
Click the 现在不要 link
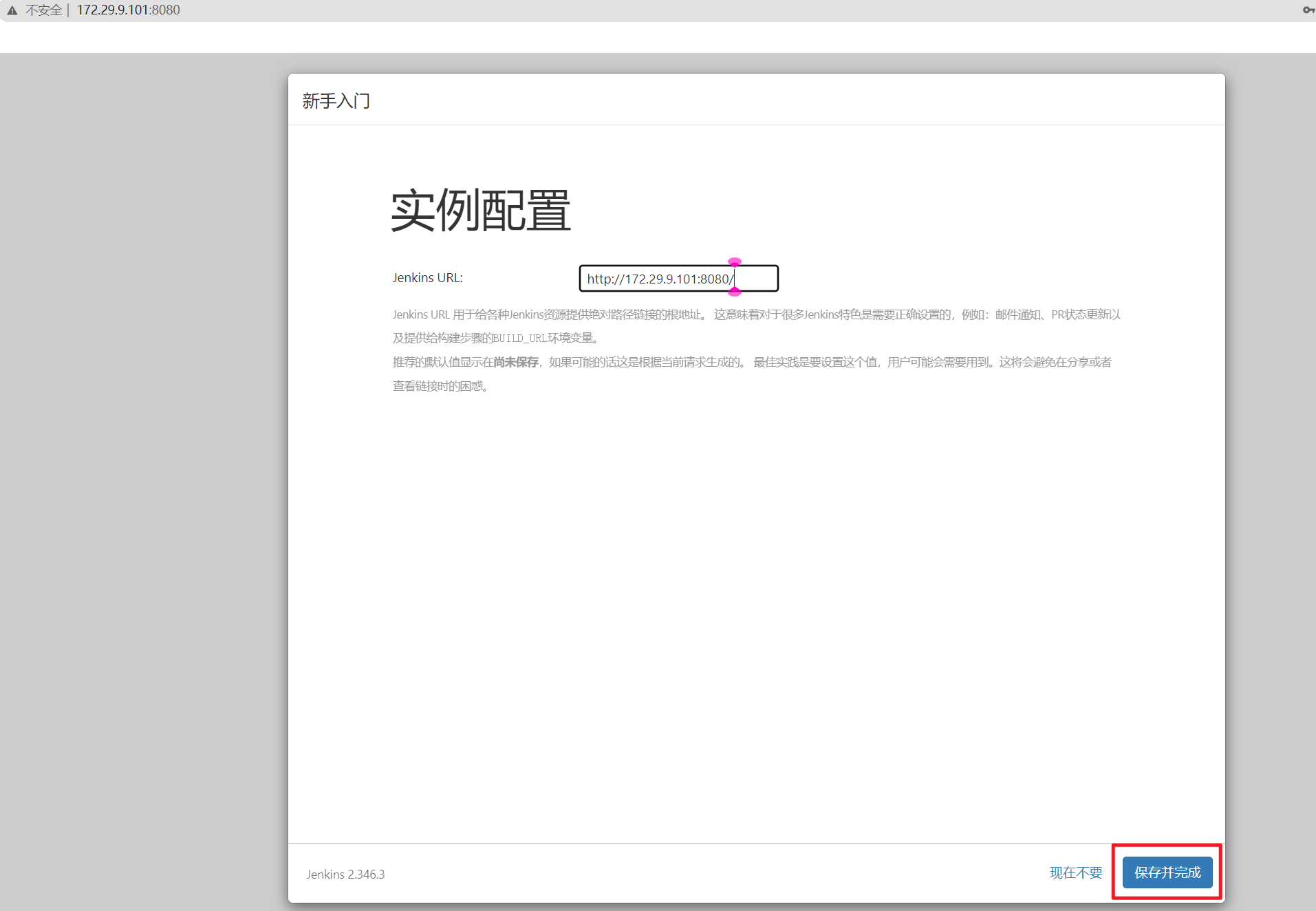pyautogui.click(x=1076, y=872)
